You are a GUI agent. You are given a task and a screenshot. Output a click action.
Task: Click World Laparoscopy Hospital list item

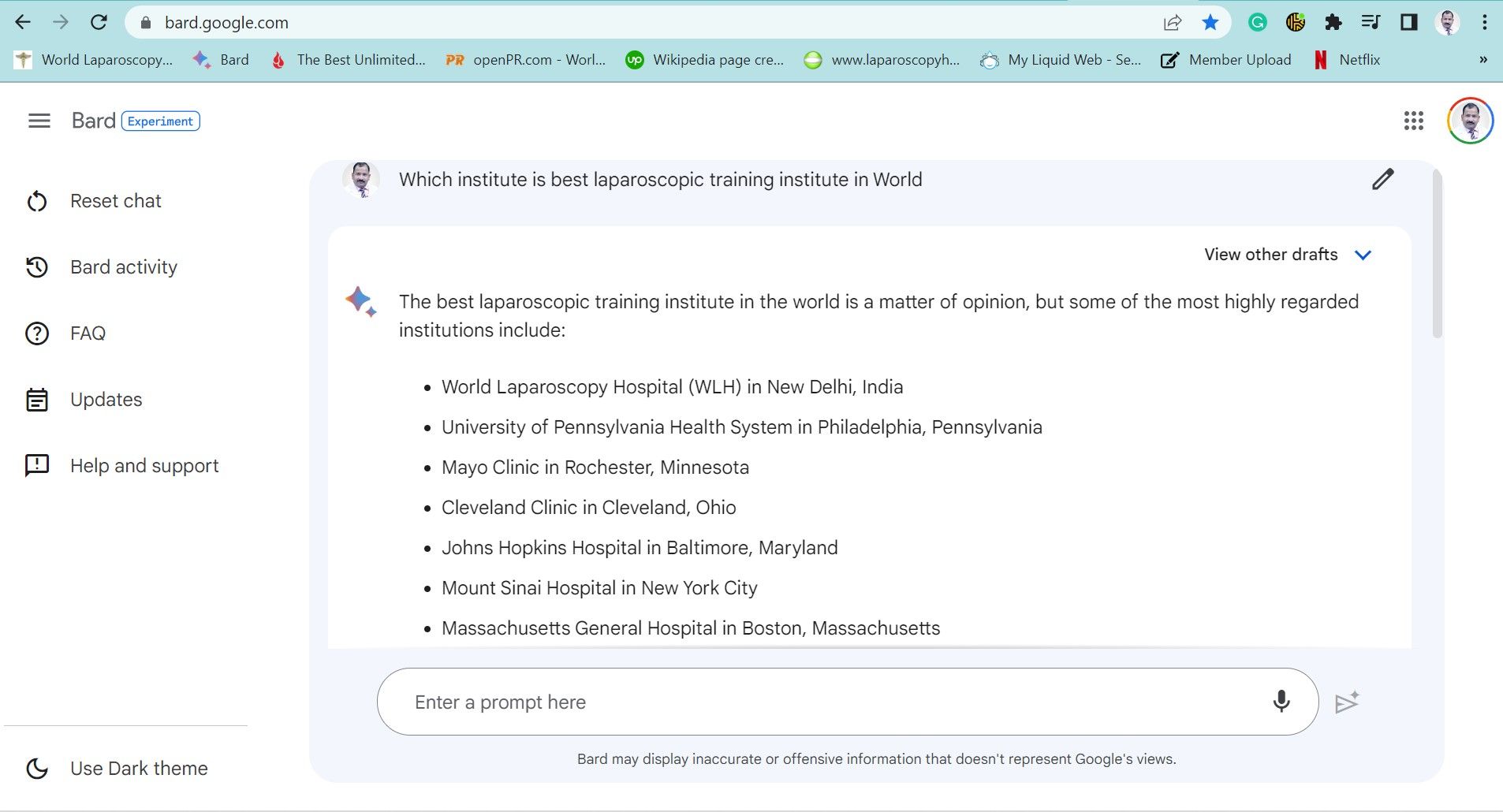pos(673,387)
